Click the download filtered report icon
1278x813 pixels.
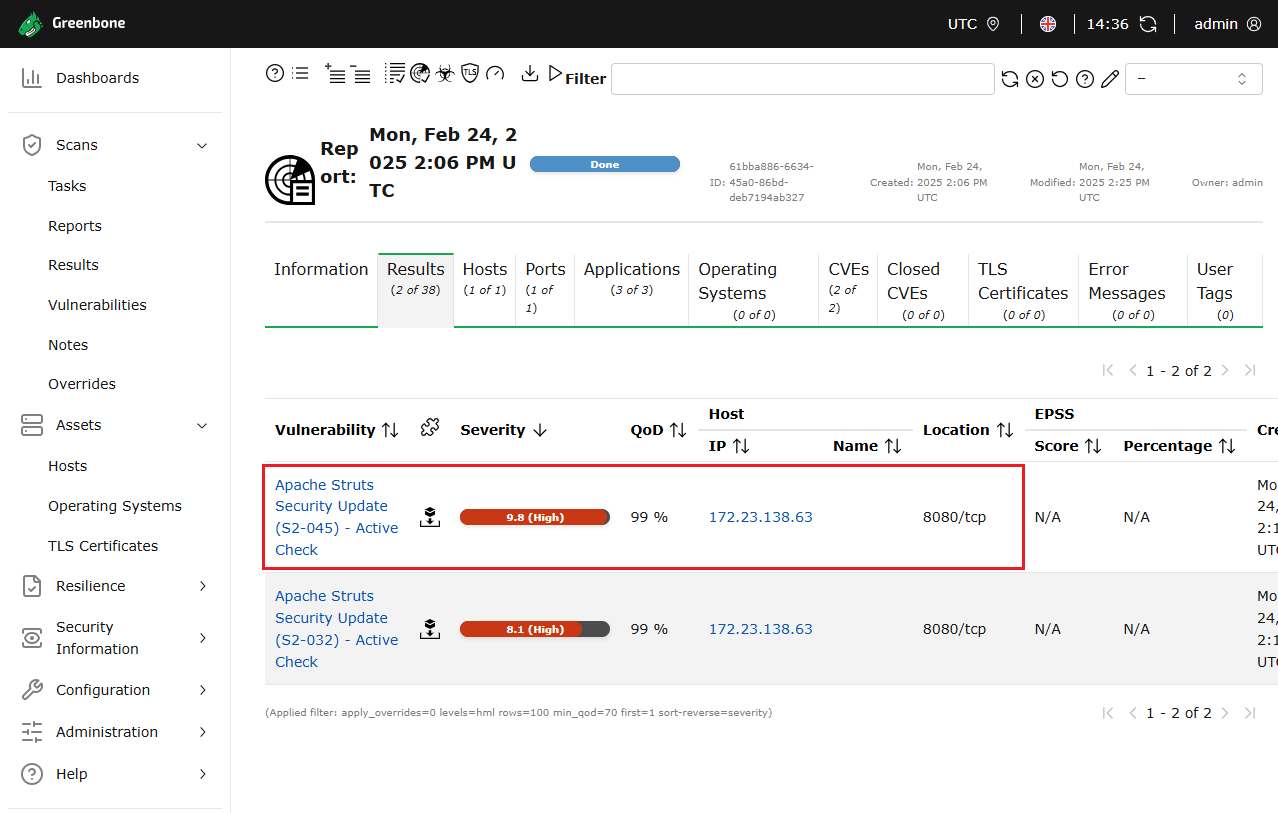point(530,73)
